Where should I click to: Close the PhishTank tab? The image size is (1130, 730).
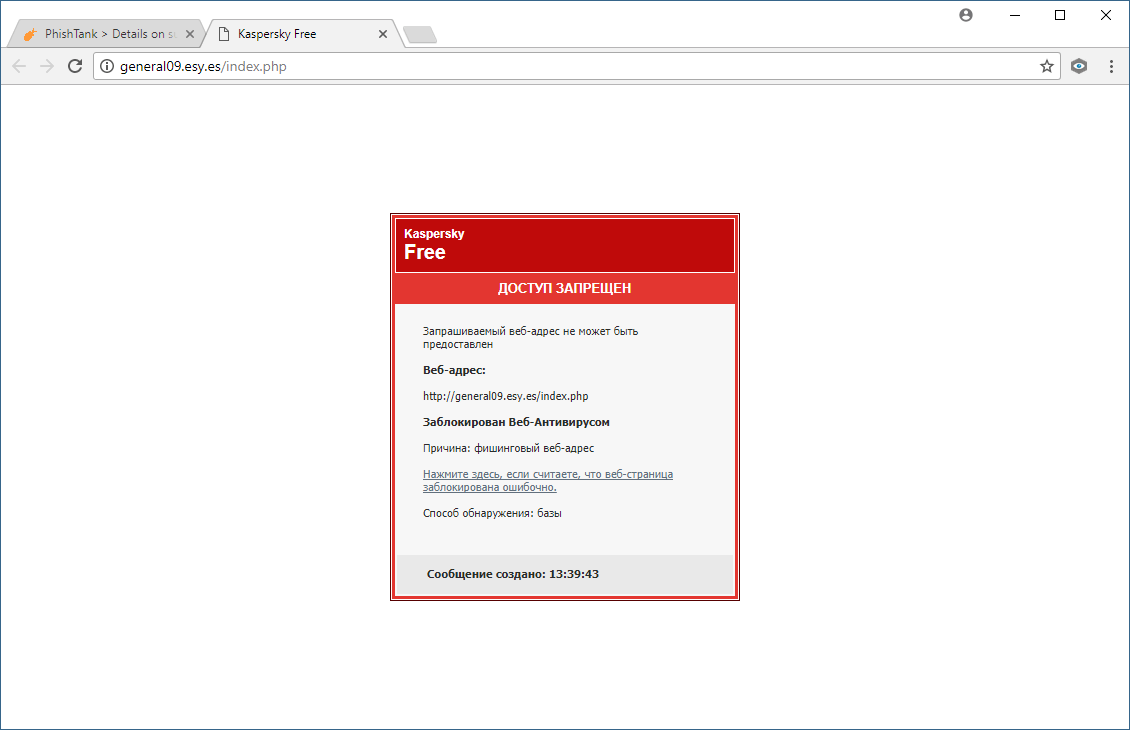click(x=190, y=32)
